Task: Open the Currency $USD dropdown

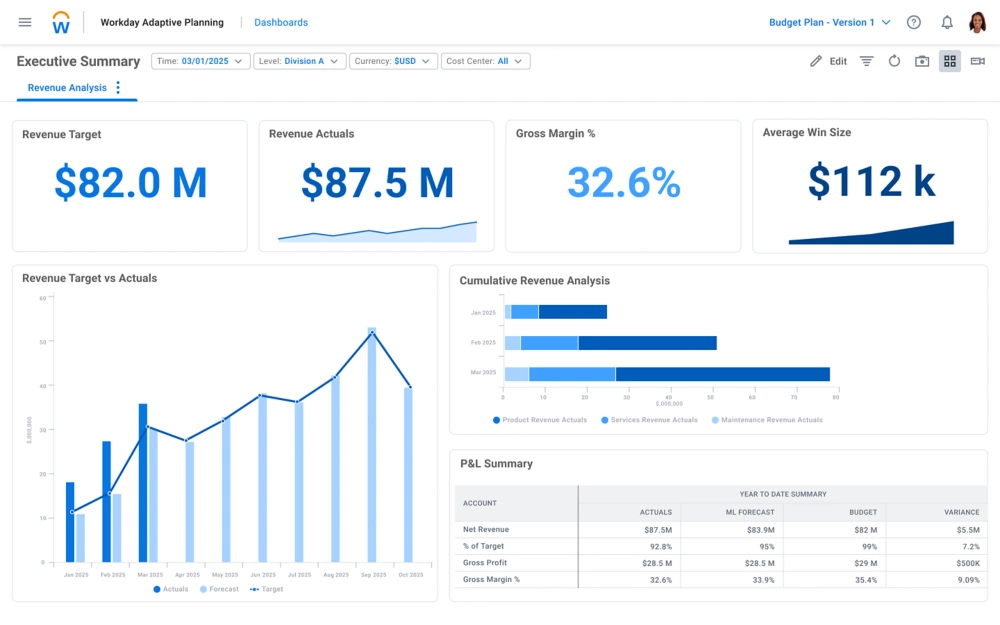Action: [x=393, y=61]
